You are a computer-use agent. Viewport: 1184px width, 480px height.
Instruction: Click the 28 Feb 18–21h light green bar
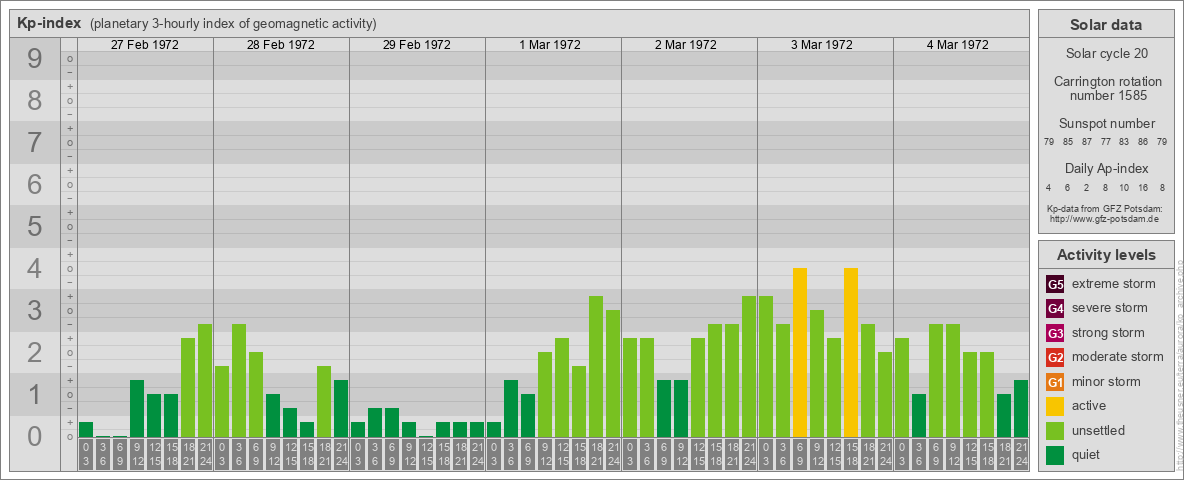pos(324,402)
